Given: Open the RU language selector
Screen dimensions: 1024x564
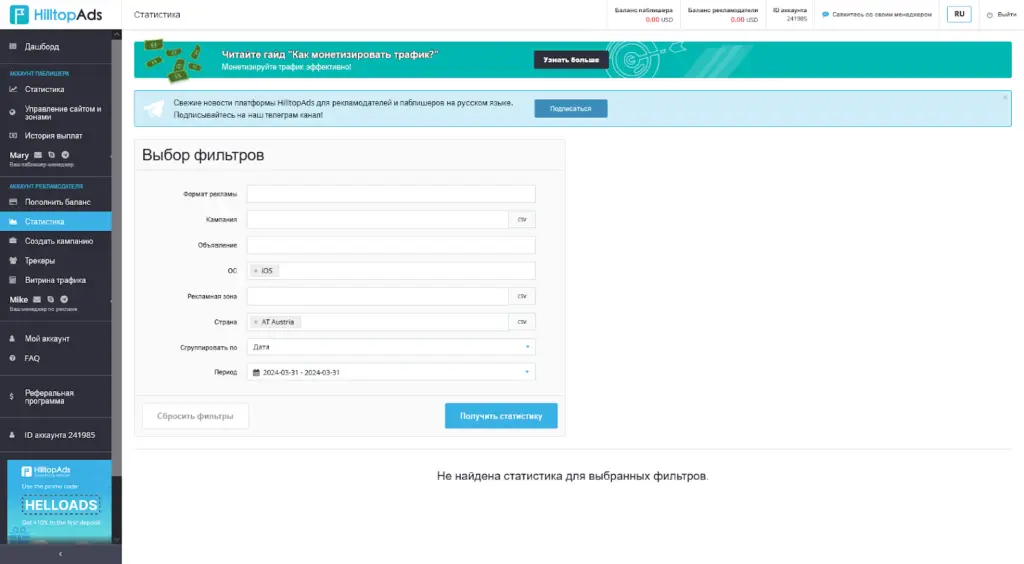Looking at the screenshot, I should pyautogui.click(x=959, y=14).
